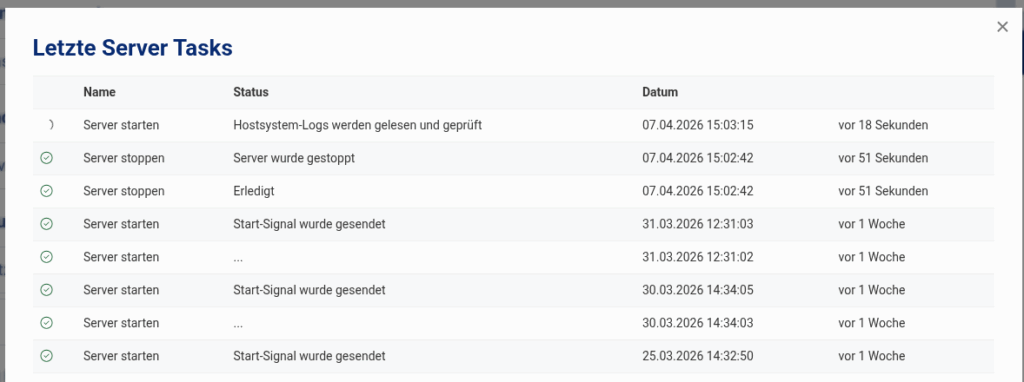The image size is (1024, 382).
Task: Click 'Server stoppen' in the 'Erledigt' row
Action: (x=123, y=191)
